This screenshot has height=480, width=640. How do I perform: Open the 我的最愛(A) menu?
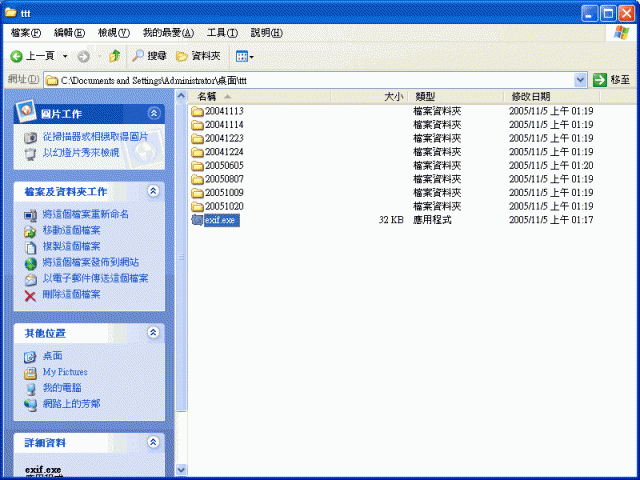(x=168, y=33)
